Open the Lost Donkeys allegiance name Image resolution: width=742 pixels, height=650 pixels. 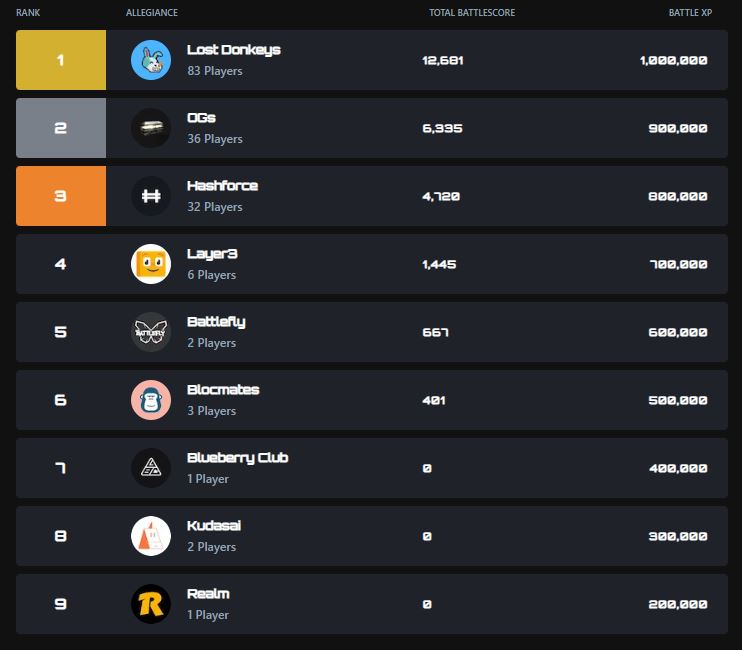(234, 50)
